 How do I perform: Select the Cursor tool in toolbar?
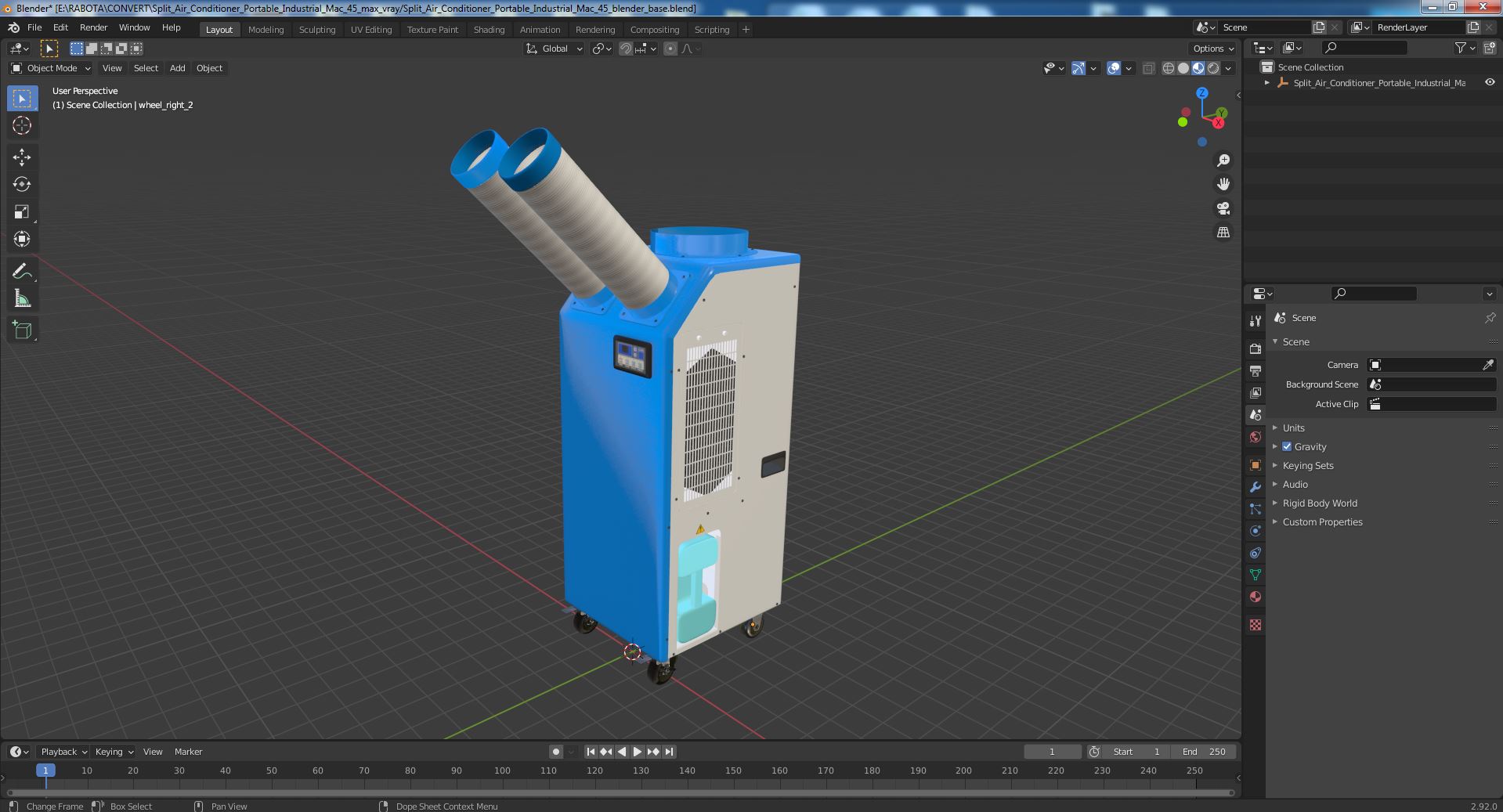tap(22, 125)
